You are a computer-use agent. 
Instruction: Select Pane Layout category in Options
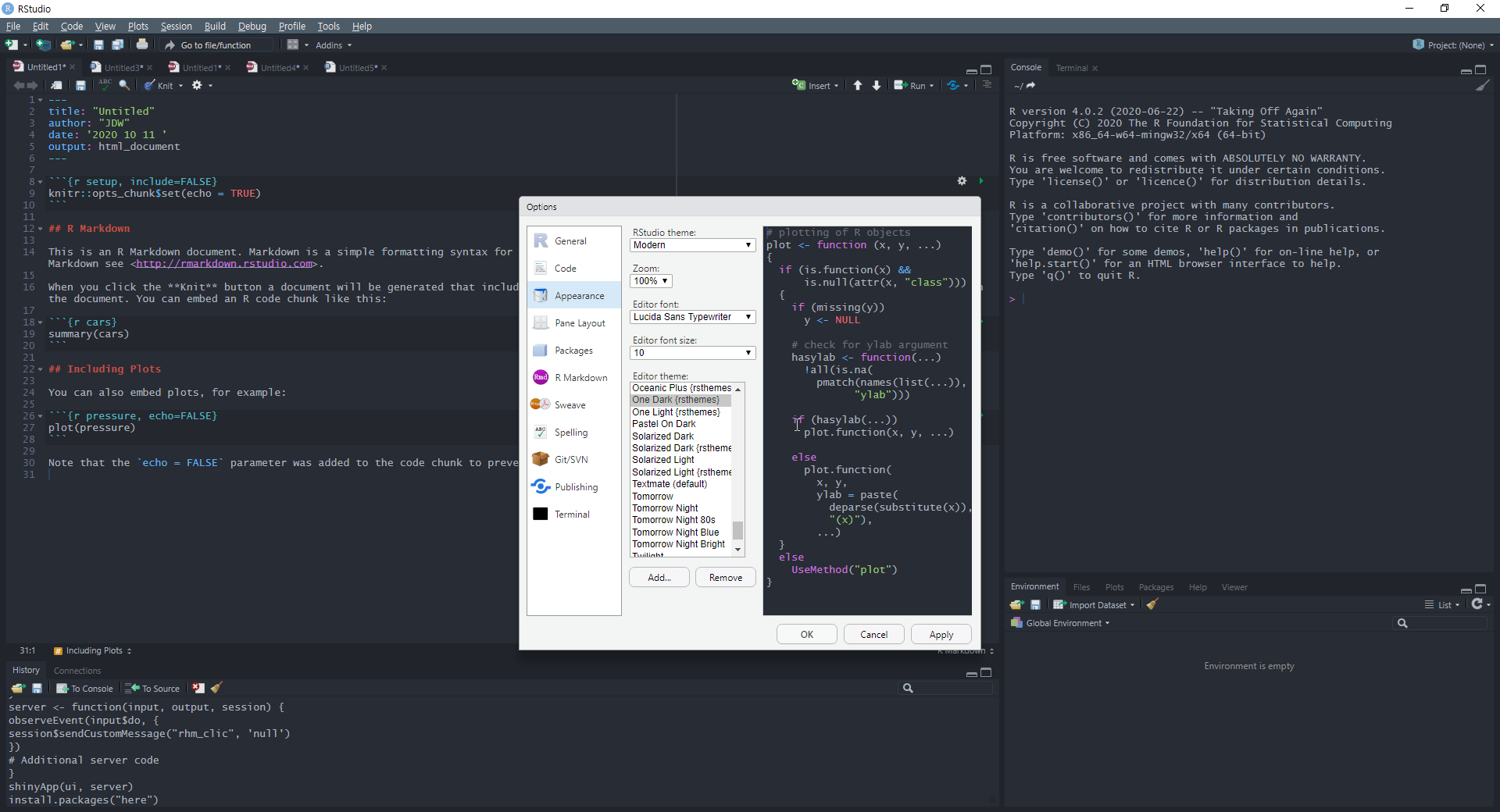[574, 322]
